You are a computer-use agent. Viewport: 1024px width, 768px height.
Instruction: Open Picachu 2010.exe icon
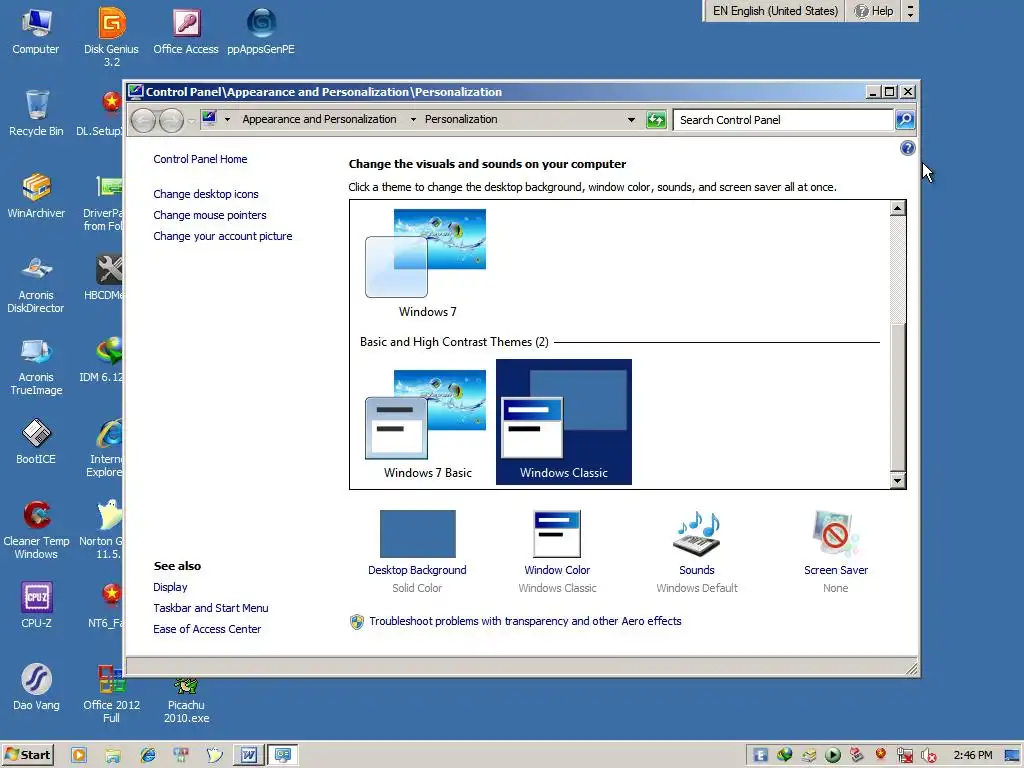pyautogui.click(x=186, y=700)
